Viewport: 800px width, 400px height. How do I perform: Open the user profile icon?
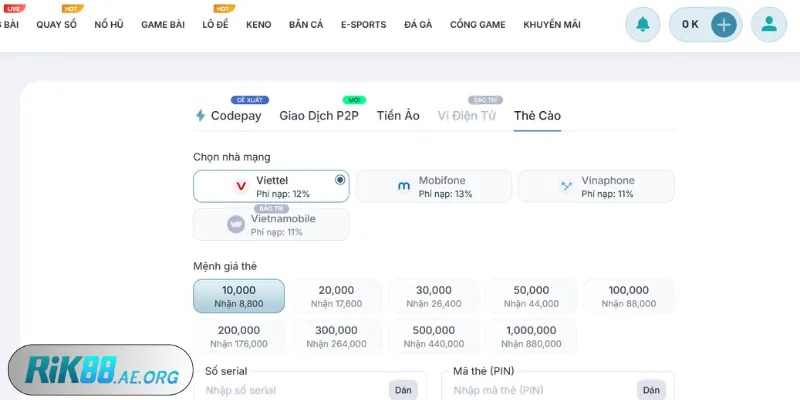(769, 24)
